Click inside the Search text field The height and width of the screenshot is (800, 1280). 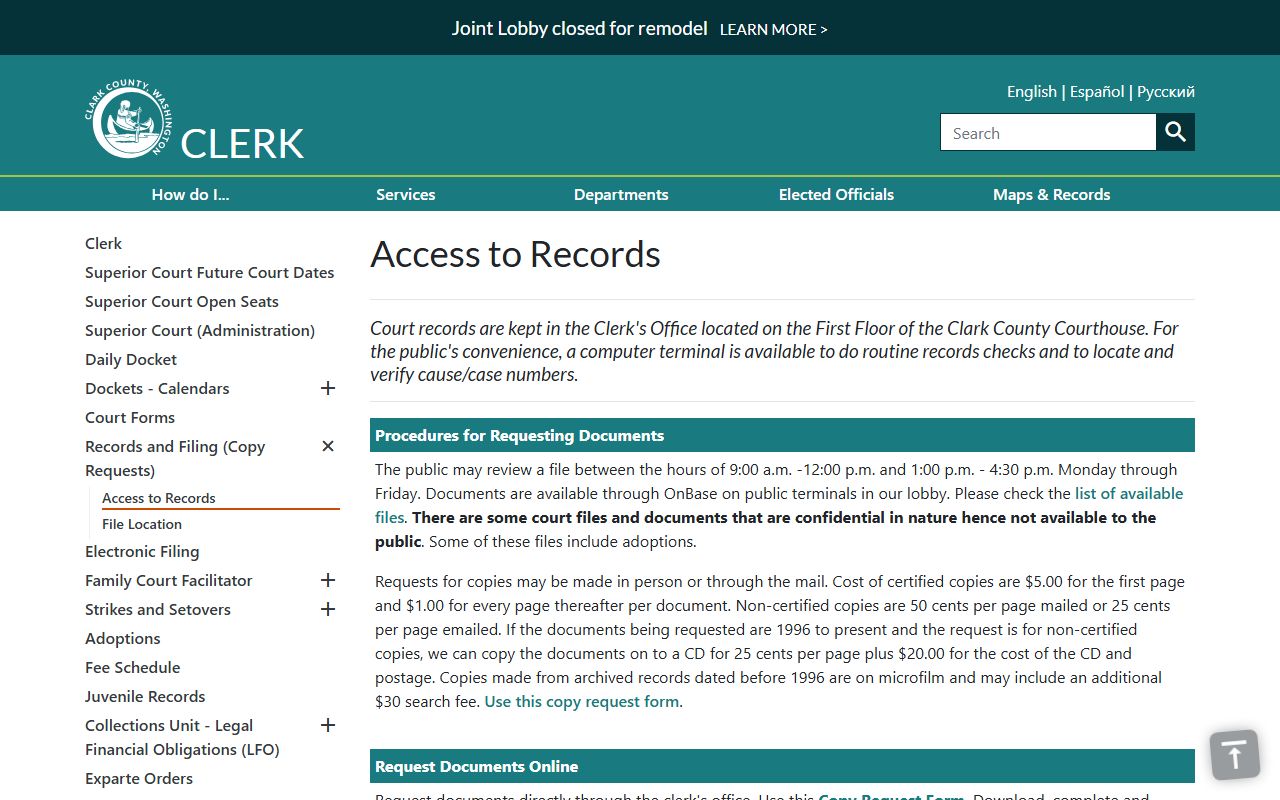1048,132
